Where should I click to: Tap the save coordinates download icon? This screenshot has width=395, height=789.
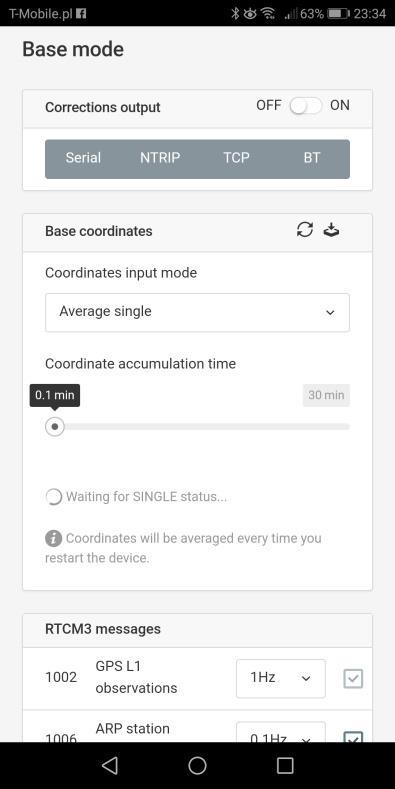point(331,230)
